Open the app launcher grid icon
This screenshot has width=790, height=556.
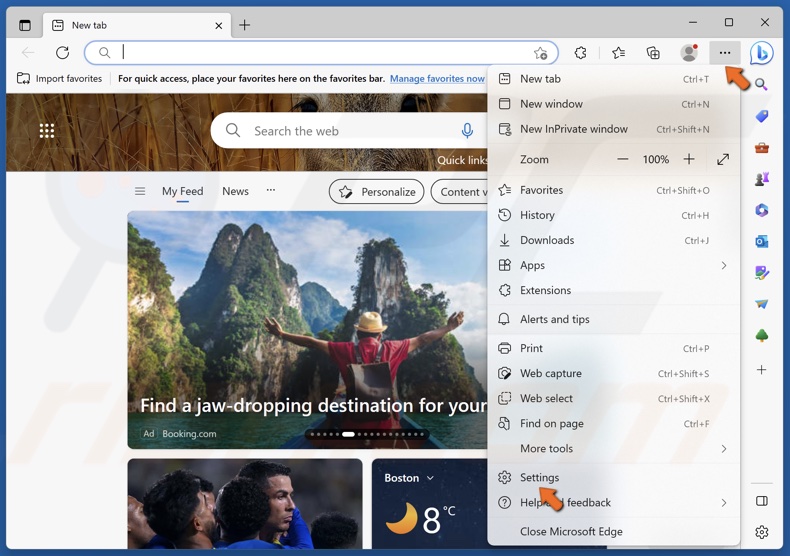click(47, 131)
